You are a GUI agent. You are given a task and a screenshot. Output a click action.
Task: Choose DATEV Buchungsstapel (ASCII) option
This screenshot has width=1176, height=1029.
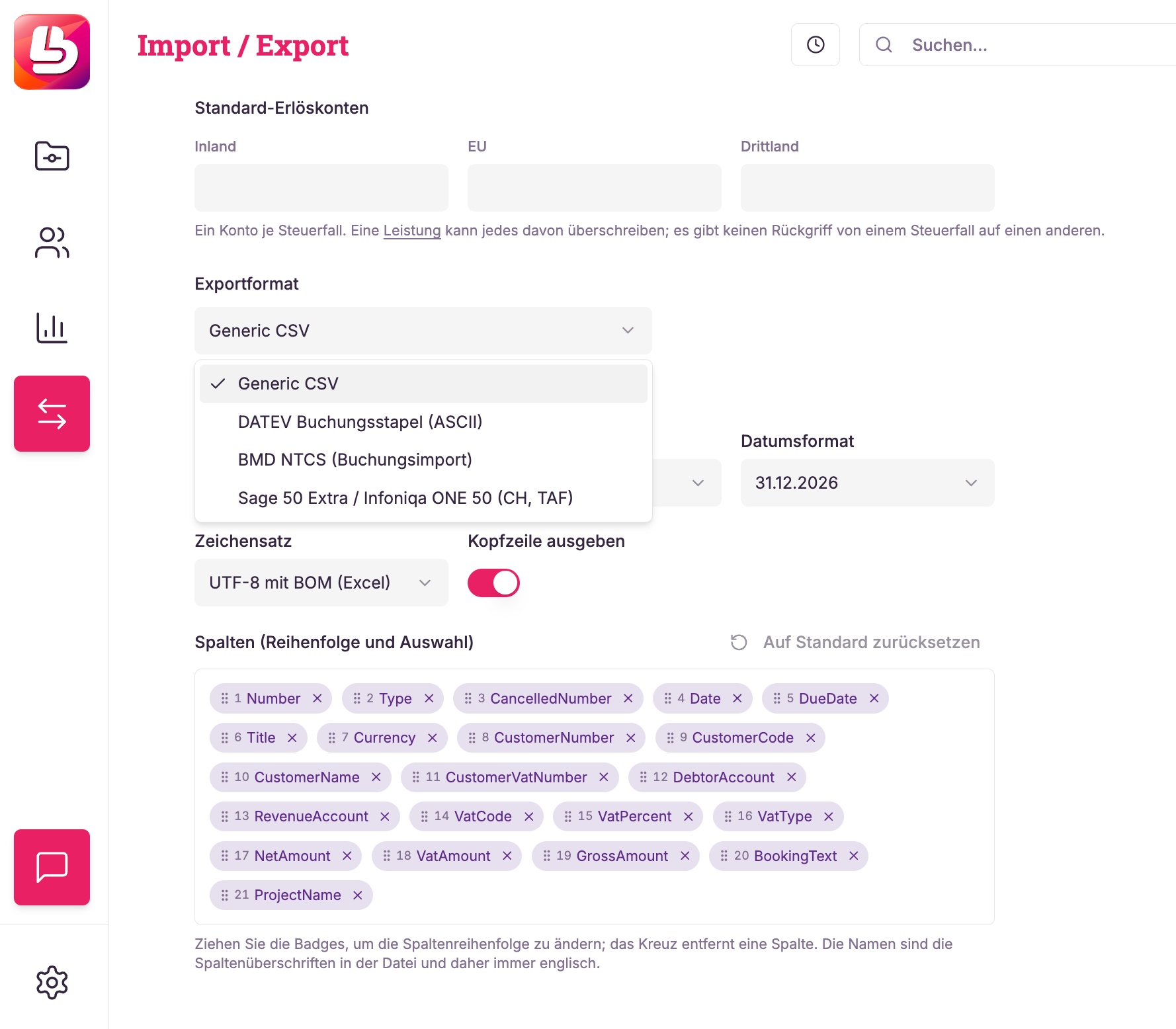point(423,422)
